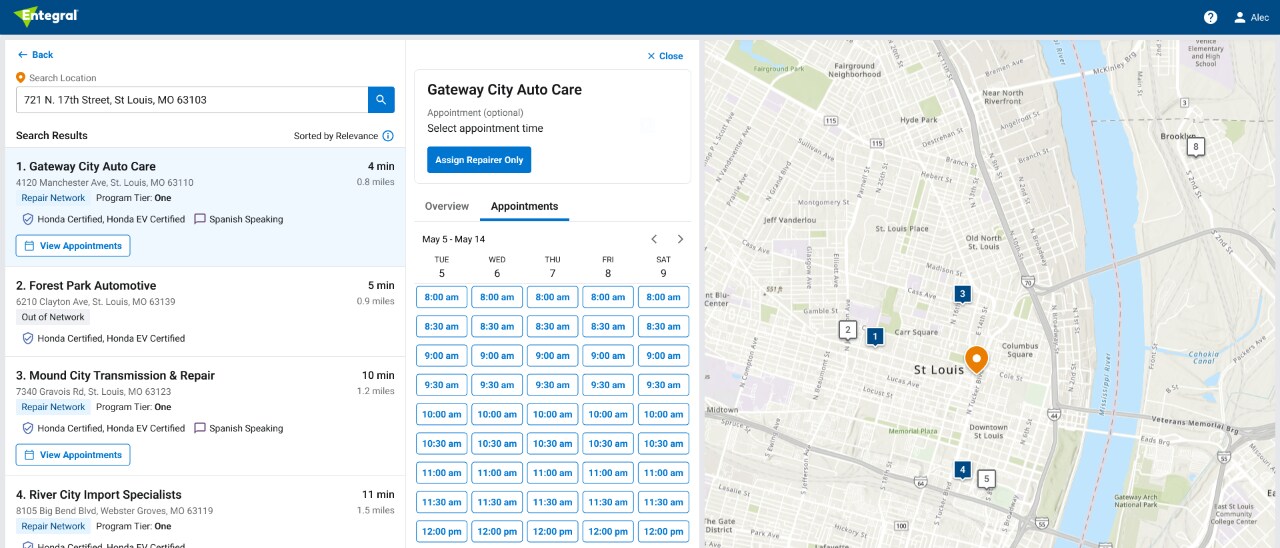Click River City Repair Network badge
Screen dimensions: 1280x548
(x=53, y=526)
